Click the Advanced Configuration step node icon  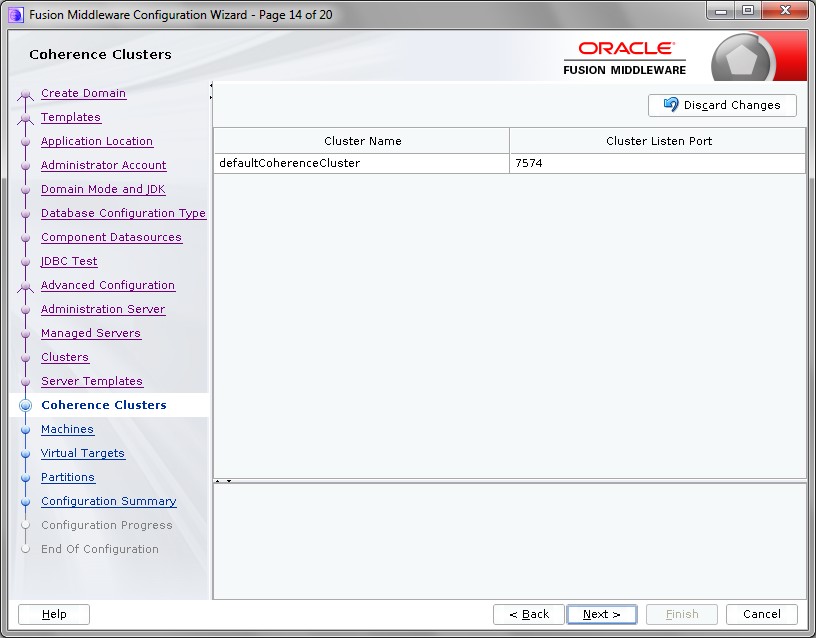tap(26, 286)
